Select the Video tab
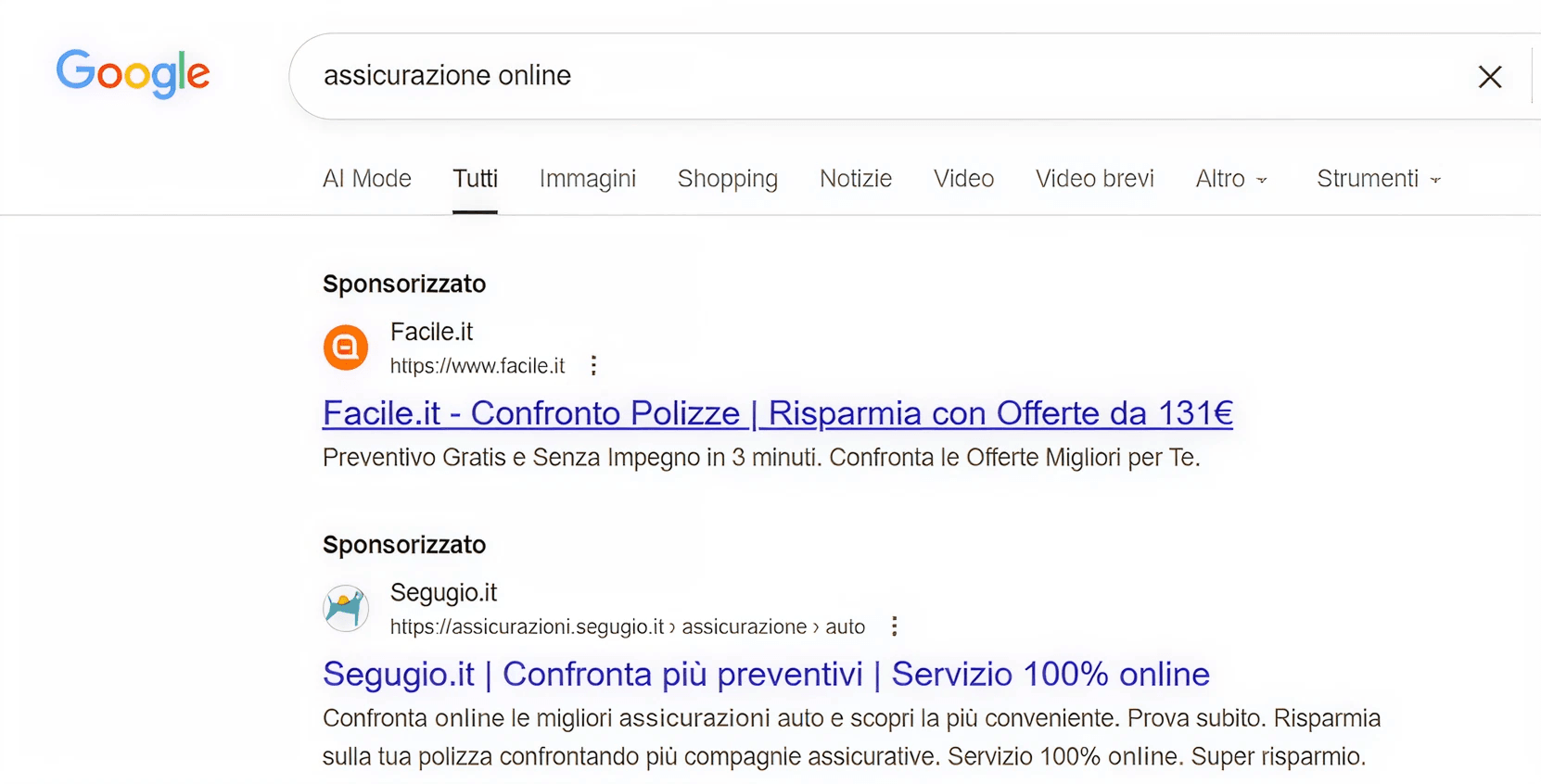The width and height of the screenshot is (1541, 784). click(x=963, y=179)
